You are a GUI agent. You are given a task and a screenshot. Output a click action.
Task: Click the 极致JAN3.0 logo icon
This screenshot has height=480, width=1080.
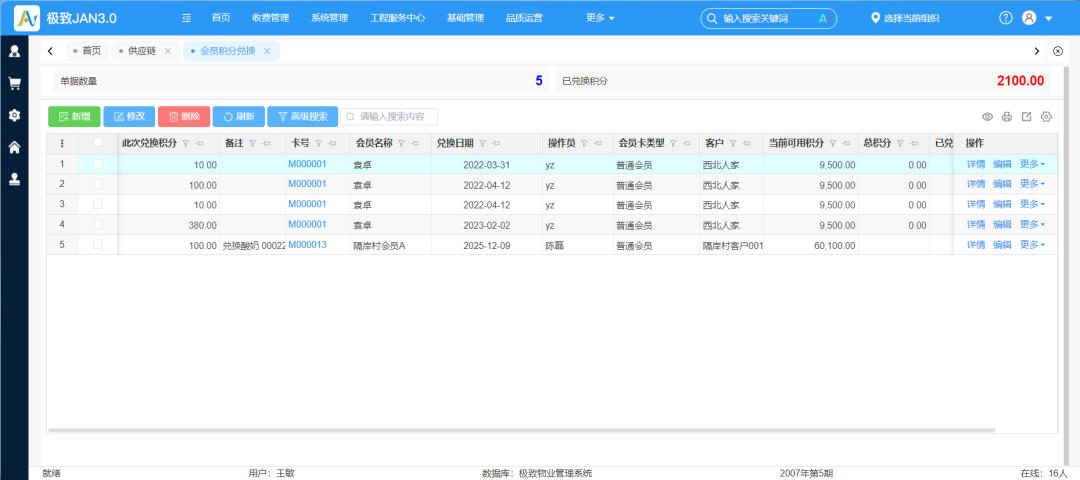tap(27, 18)
